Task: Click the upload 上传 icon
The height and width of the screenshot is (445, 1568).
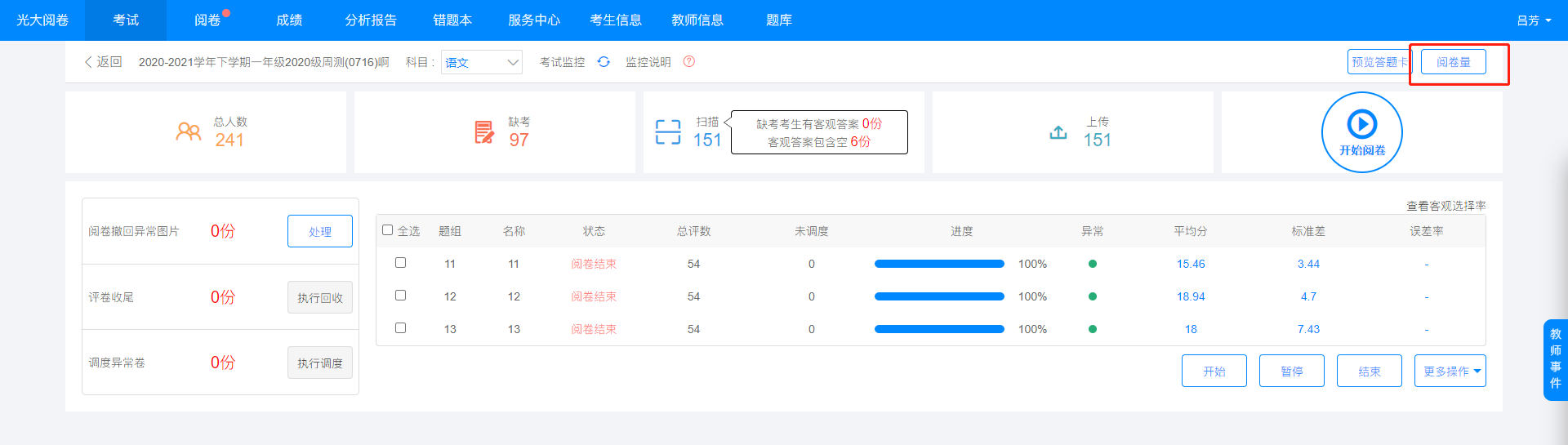Action: (x=1058, y=131)
